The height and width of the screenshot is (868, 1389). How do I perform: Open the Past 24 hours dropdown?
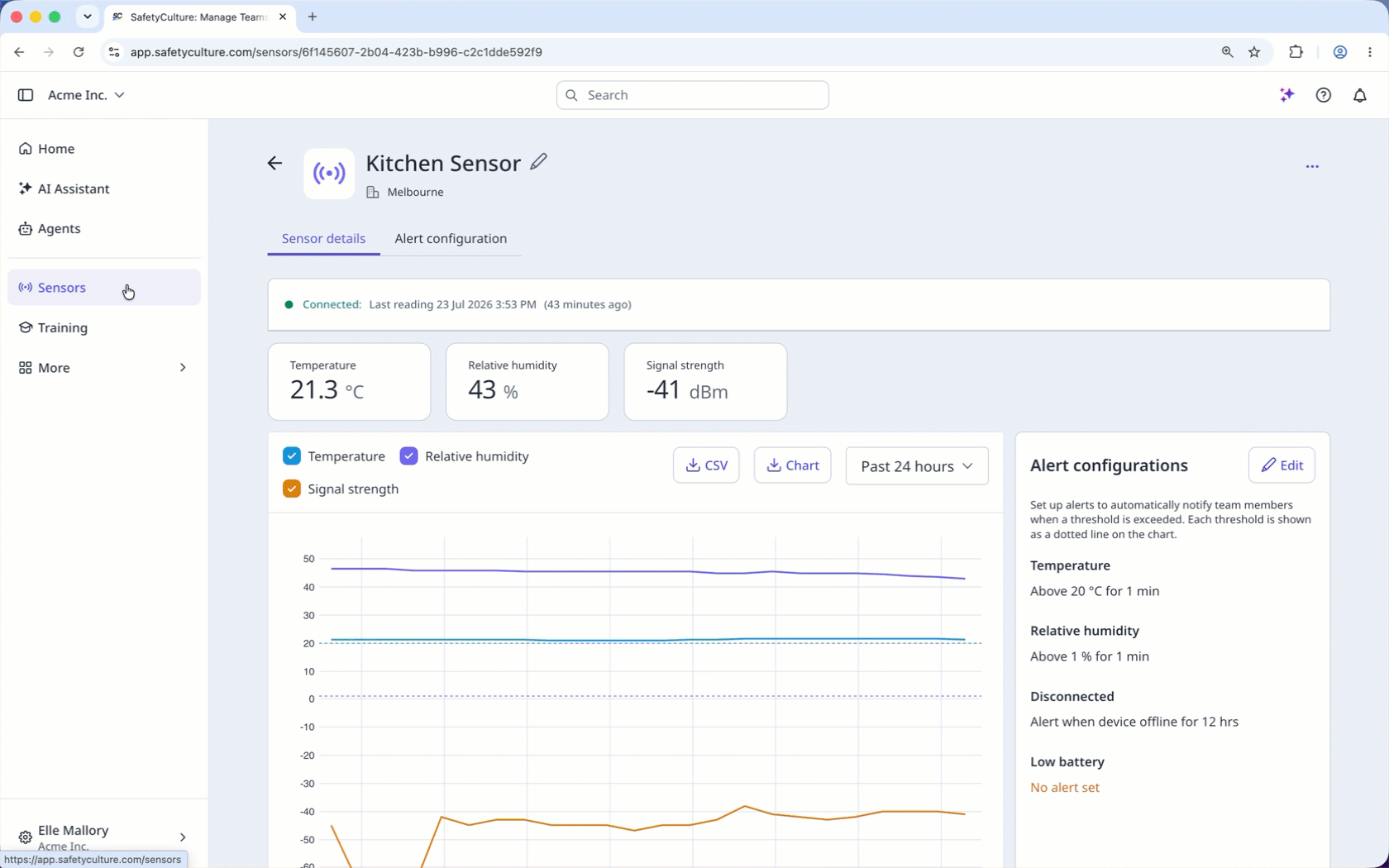(x=916, y=466)
